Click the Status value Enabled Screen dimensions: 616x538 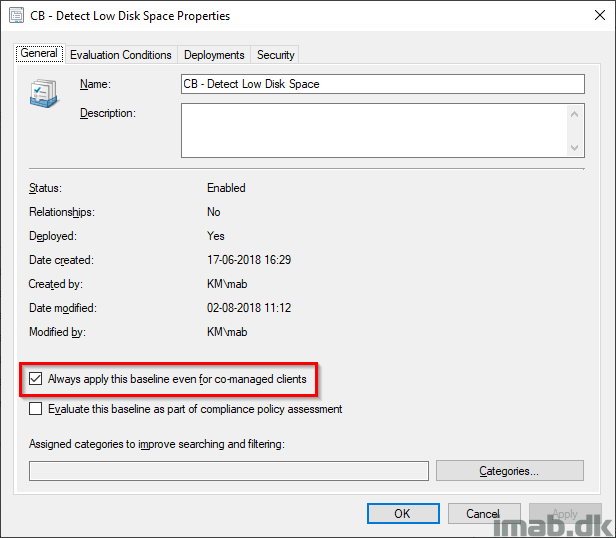point(226,188)
